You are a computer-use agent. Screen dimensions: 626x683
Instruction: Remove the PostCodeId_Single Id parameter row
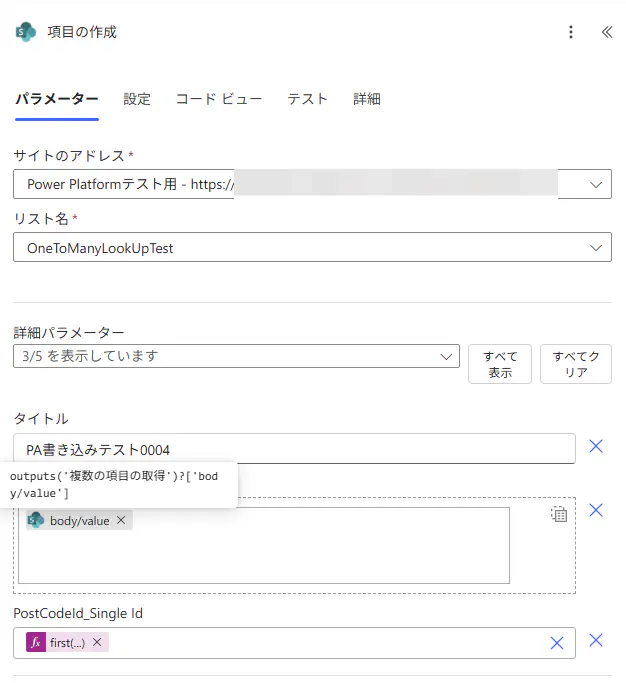[x=596, y=642]
